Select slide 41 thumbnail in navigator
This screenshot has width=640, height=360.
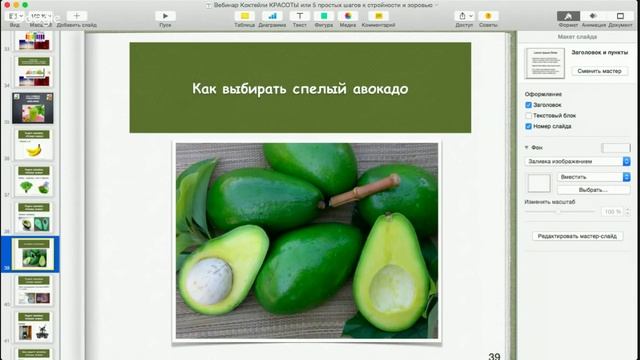coord(34,327)
